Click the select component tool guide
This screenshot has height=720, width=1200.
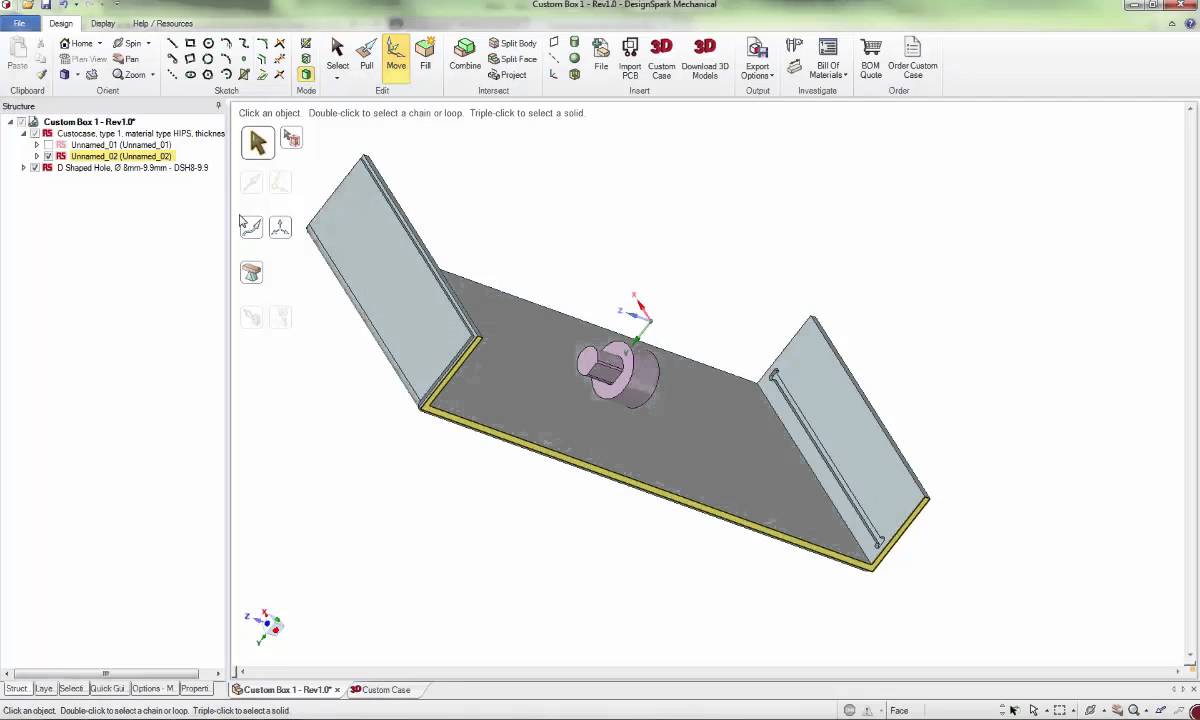[x=291, y=139]
